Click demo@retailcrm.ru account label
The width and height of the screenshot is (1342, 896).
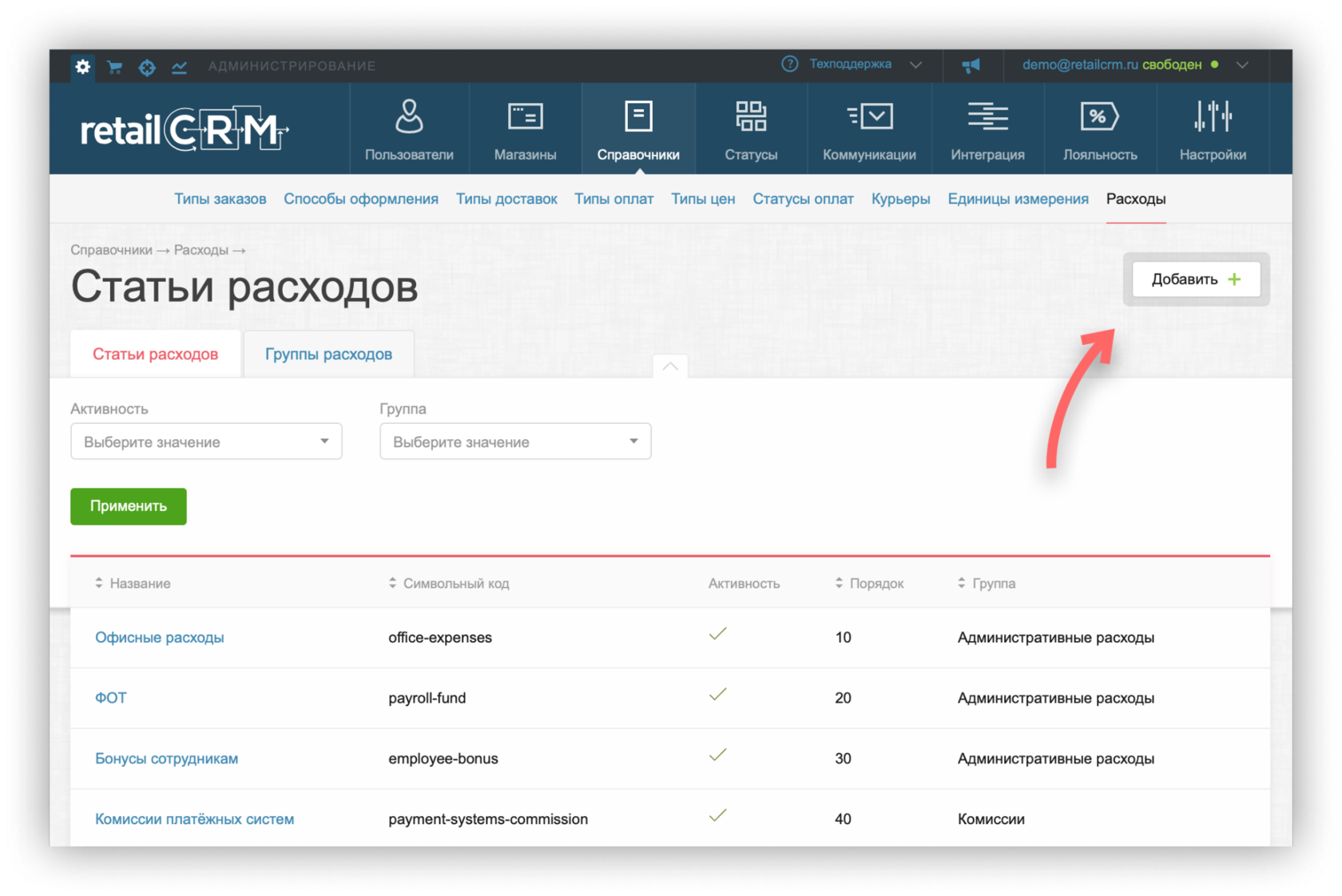point(1080,65)
